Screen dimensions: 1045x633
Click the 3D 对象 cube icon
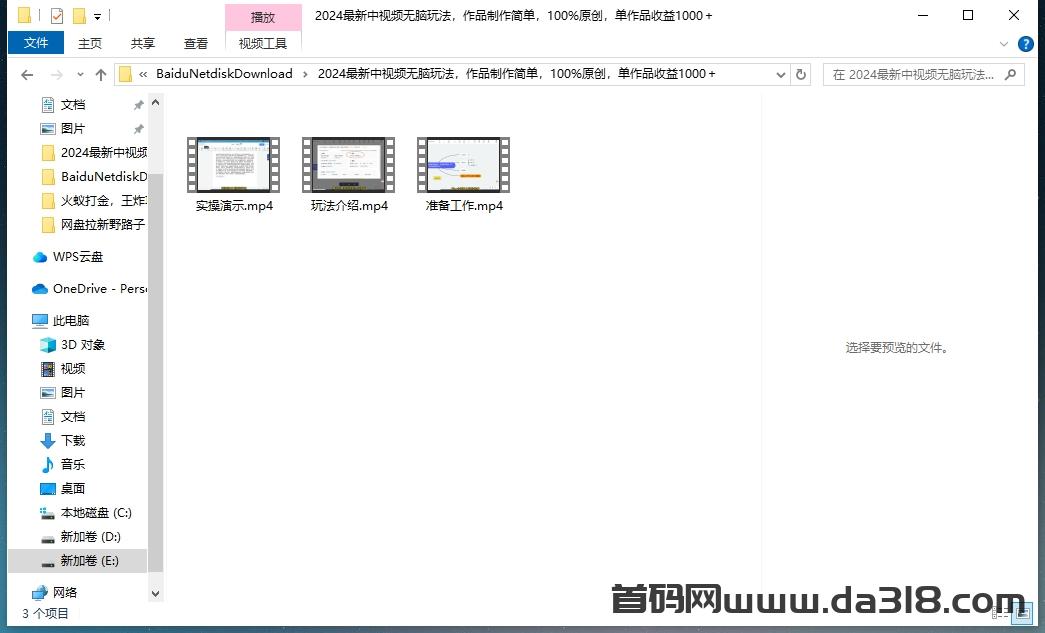coord(48,345)
